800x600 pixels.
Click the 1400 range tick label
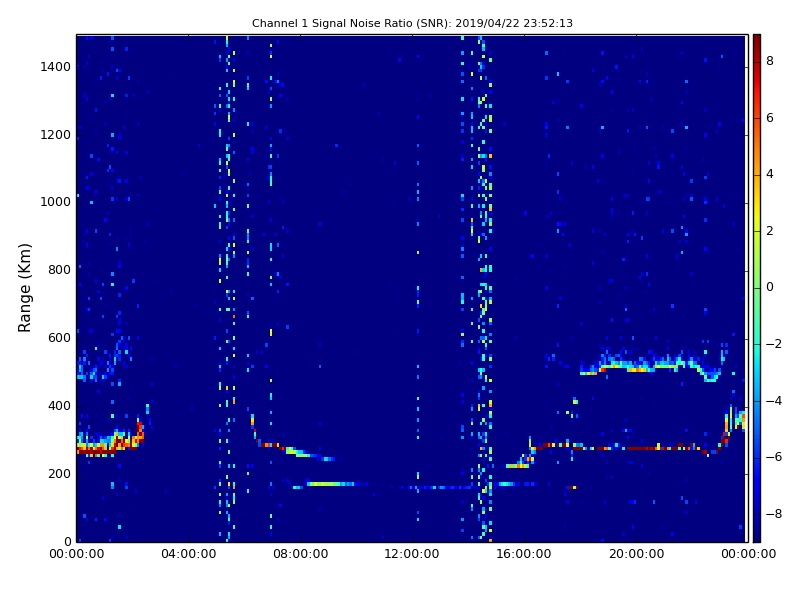55,67
